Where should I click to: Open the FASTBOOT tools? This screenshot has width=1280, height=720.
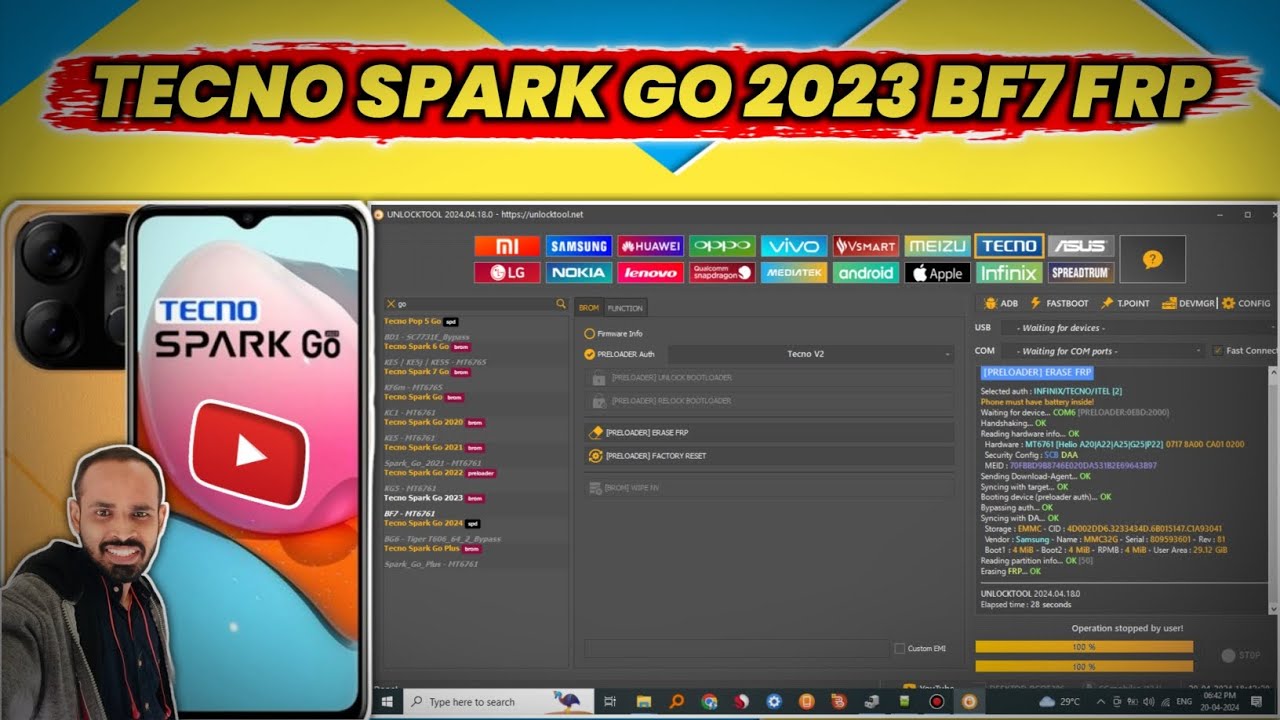click(1059, 303)
